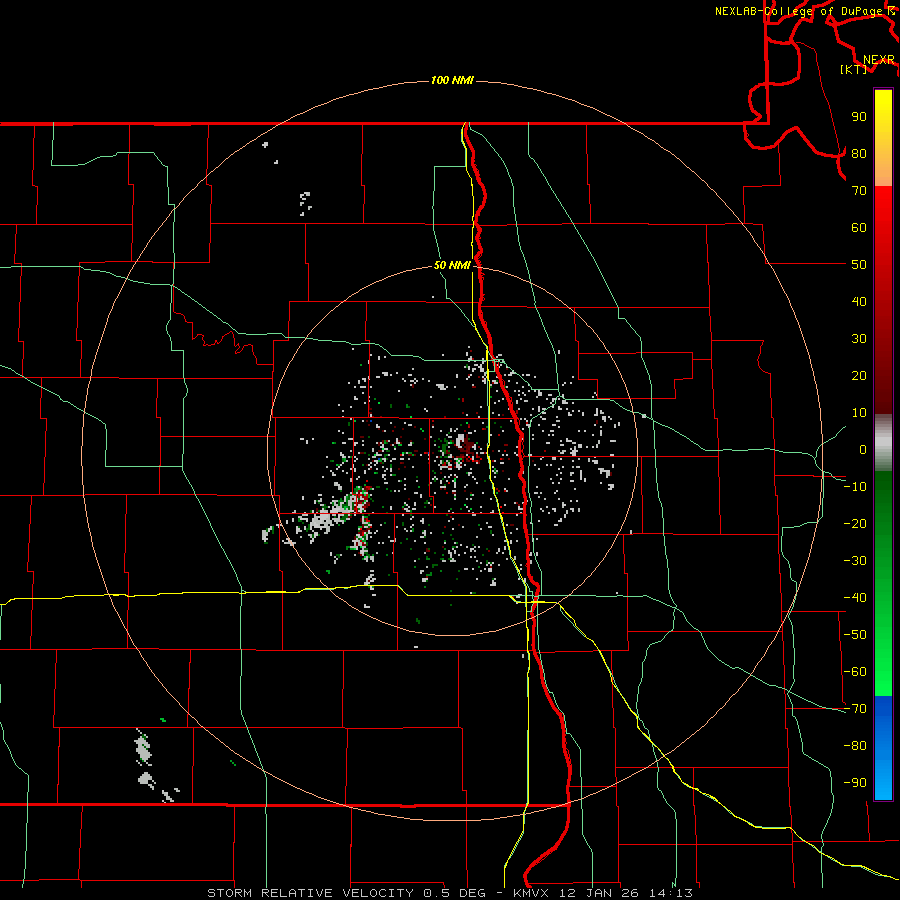
Task: Select the -80 value on velocity scale
Action: (x=855, y=746)
